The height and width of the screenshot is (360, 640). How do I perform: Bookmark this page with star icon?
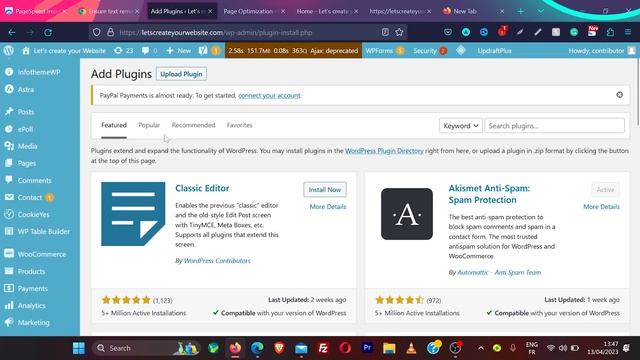pos(399,32)
